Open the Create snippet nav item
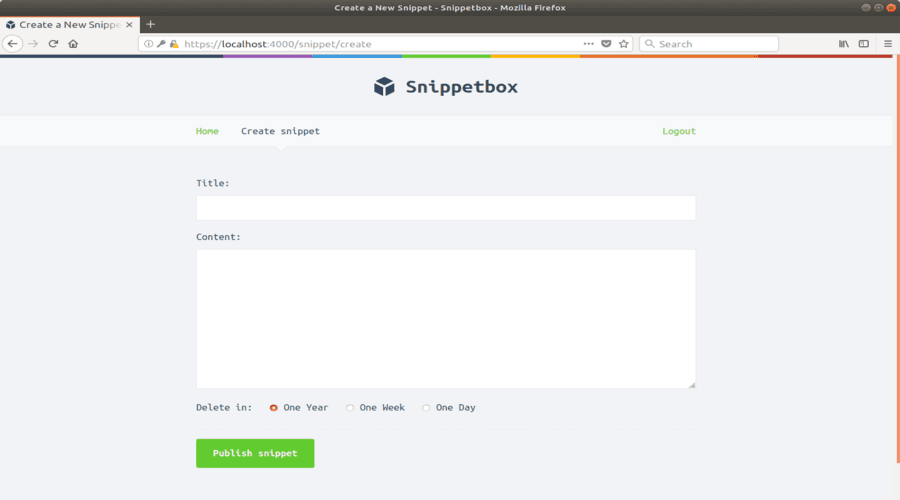The height and width of the screenshot is (500, 900). coord(280,131)
